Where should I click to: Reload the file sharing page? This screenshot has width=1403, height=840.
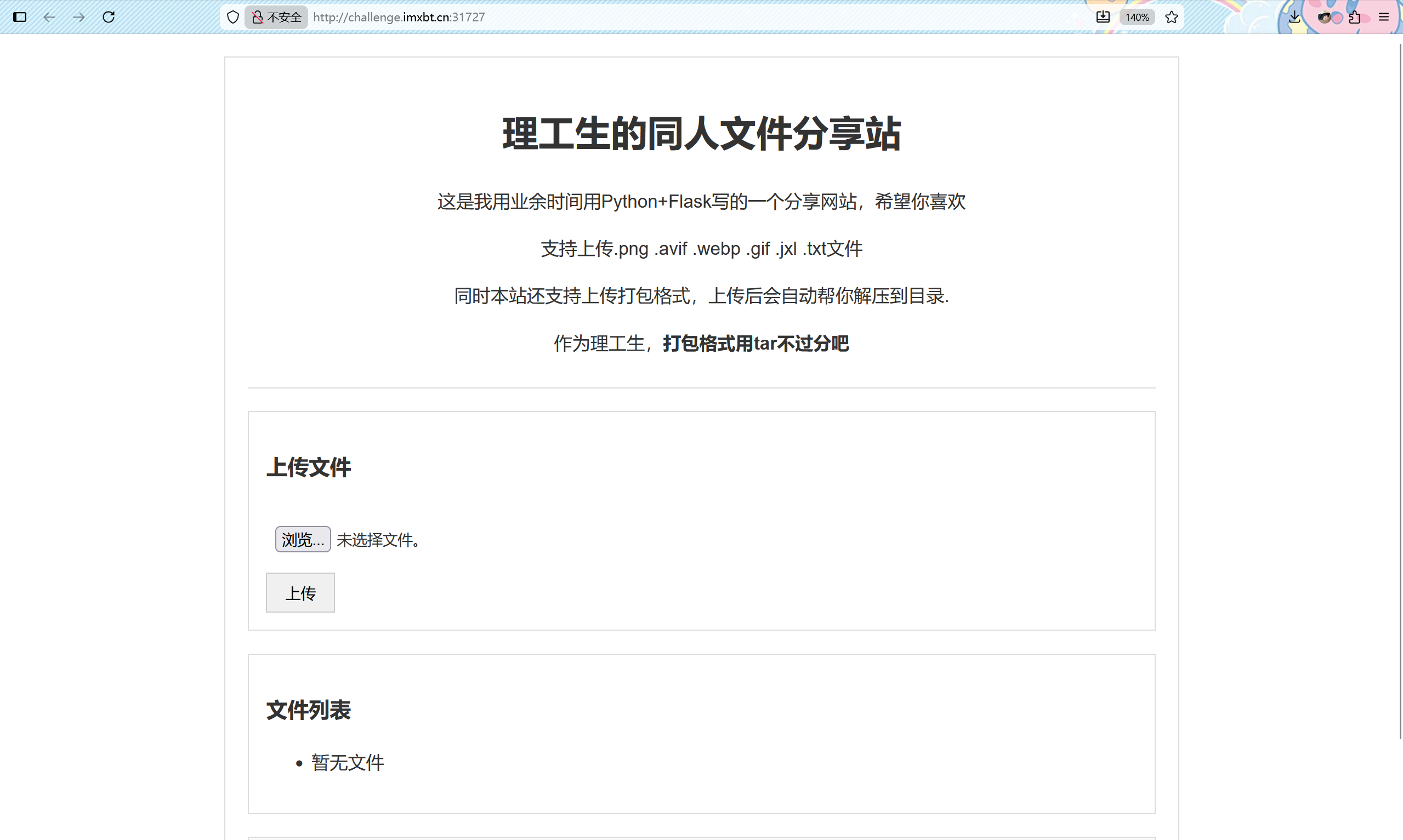[x=108, y=17]
